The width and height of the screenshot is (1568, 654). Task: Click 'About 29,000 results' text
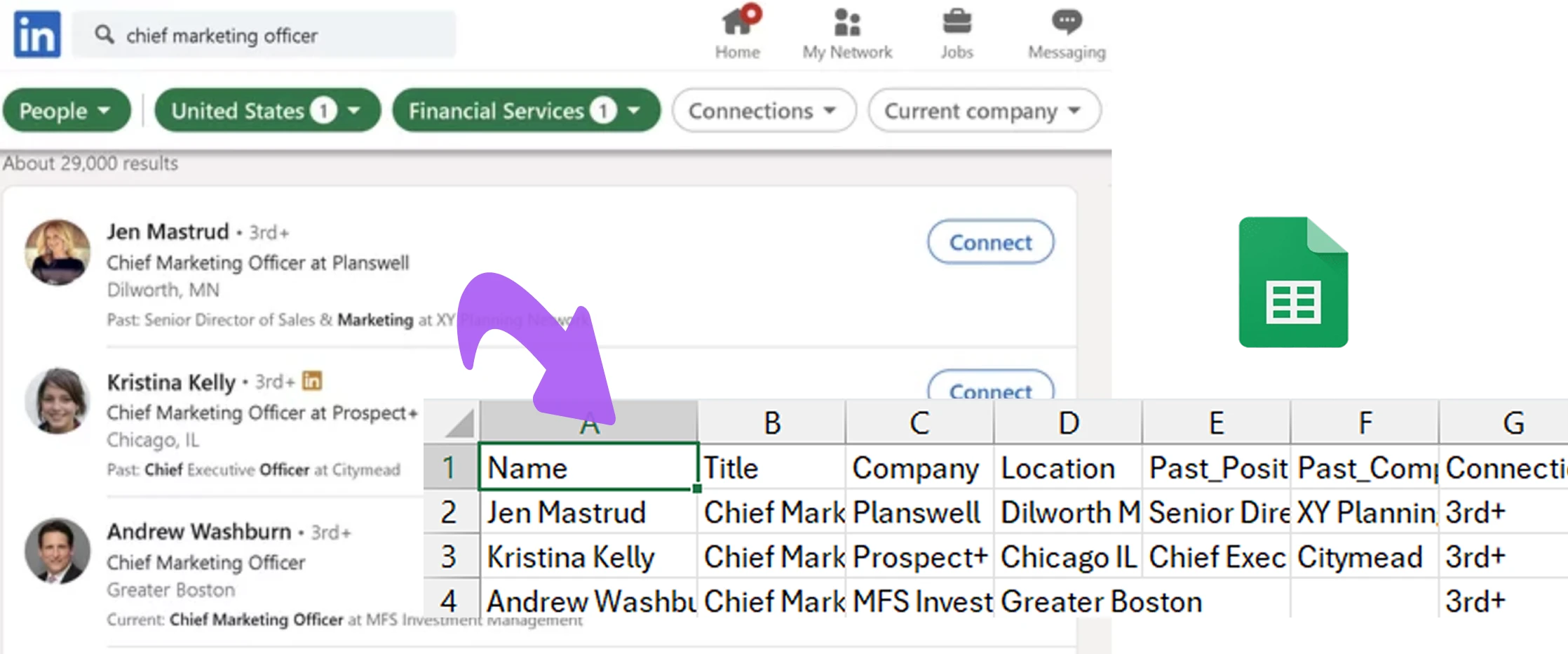click(90, 163)
